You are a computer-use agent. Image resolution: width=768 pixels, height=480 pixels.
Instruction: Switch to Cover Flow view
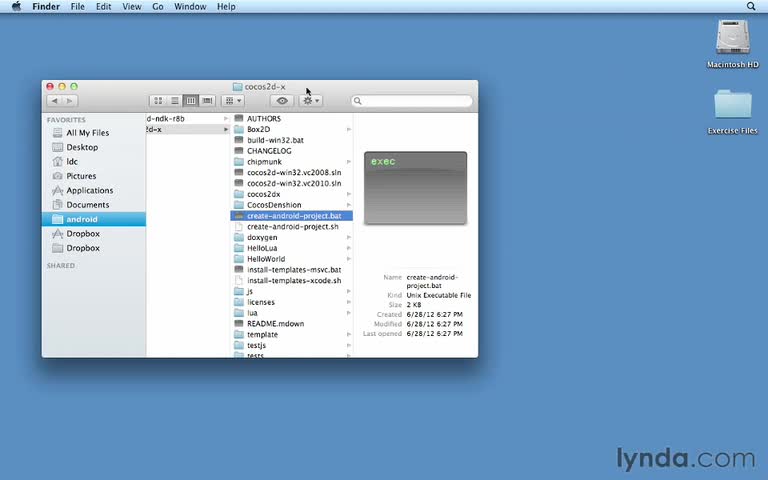click(x=207, y=101)
